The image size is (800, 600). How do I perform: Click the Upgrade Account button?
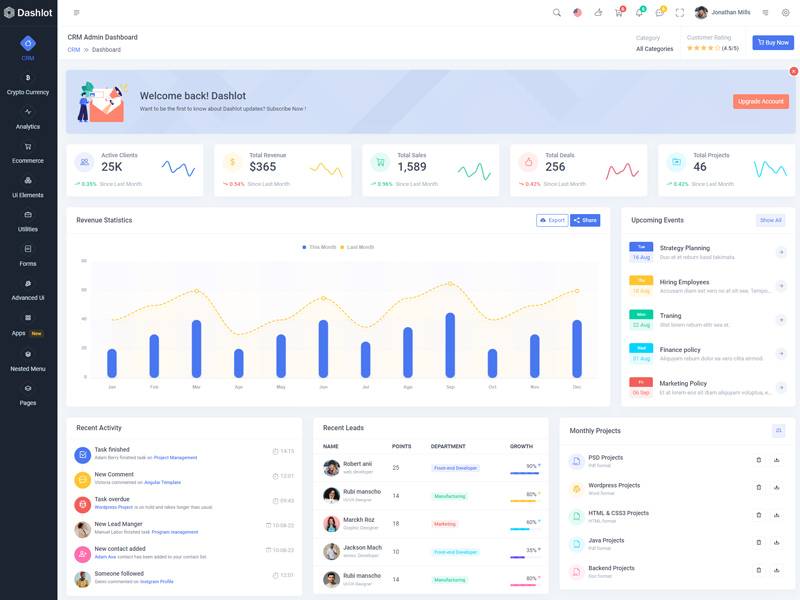[x=760, y=101]
